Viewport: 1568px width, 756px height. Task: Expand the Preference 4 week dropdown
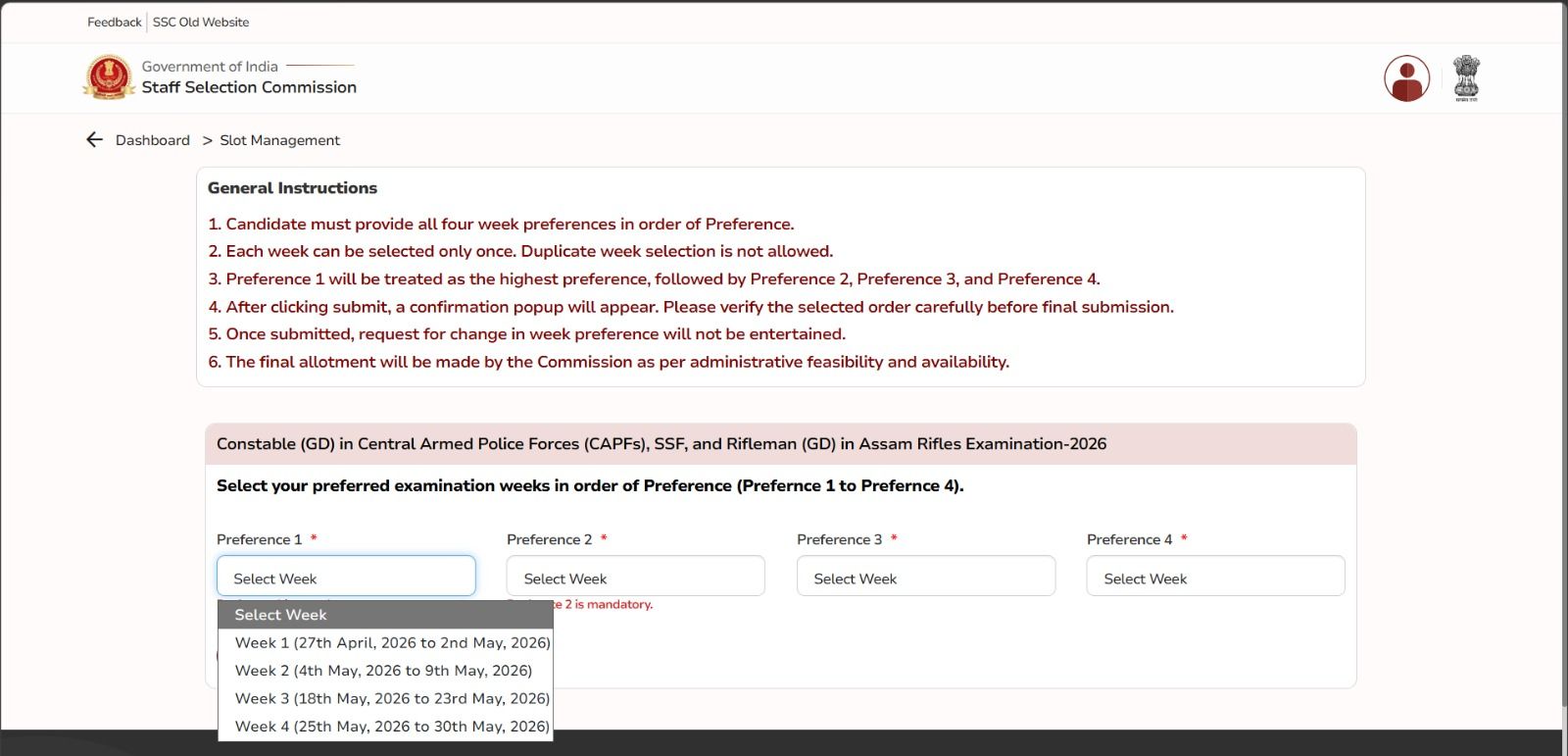pyautogui.click(x=1215, y=577)
